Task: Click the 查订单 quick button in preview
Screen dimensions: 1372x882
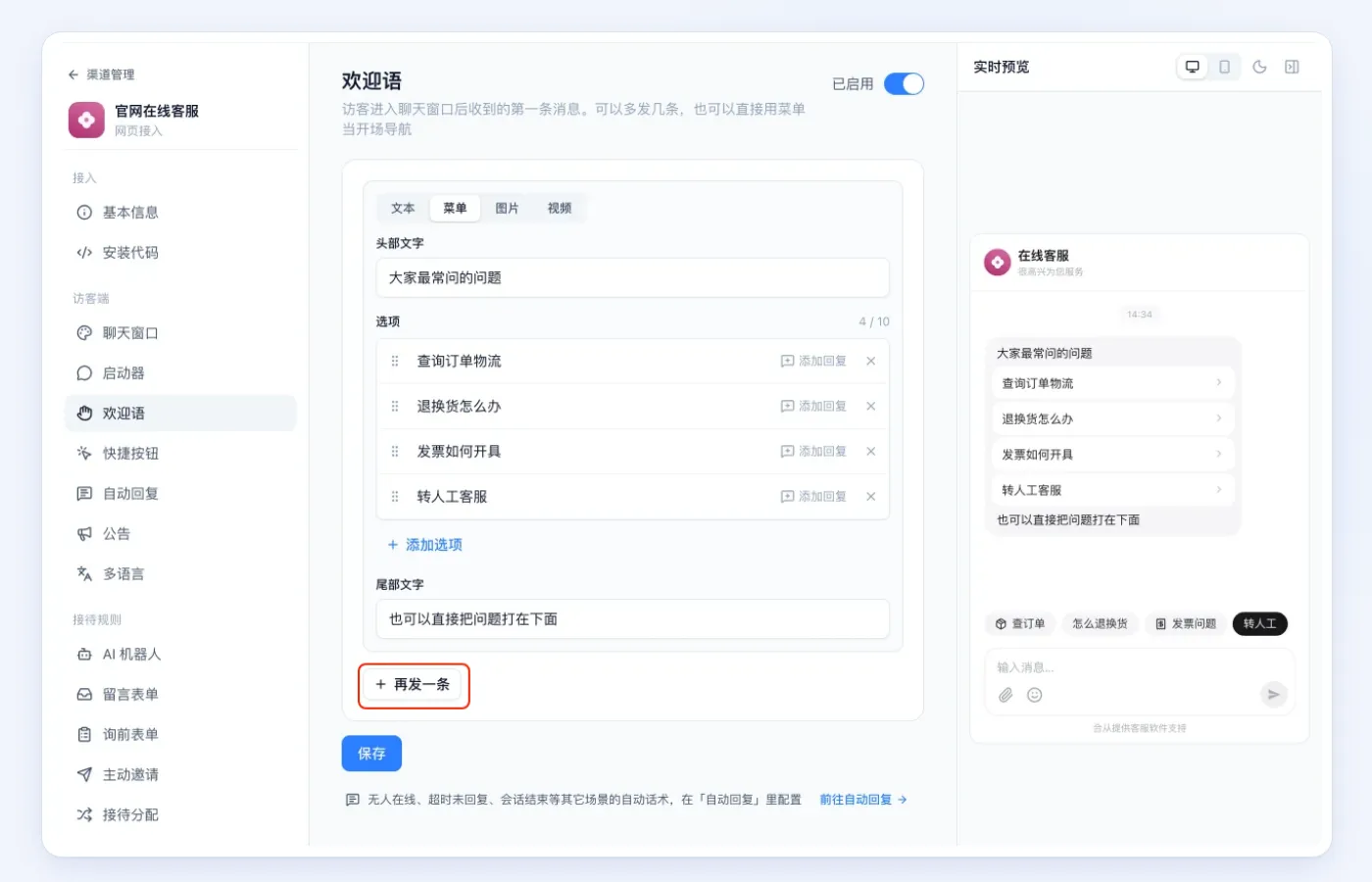Action: coord(1019,623)
